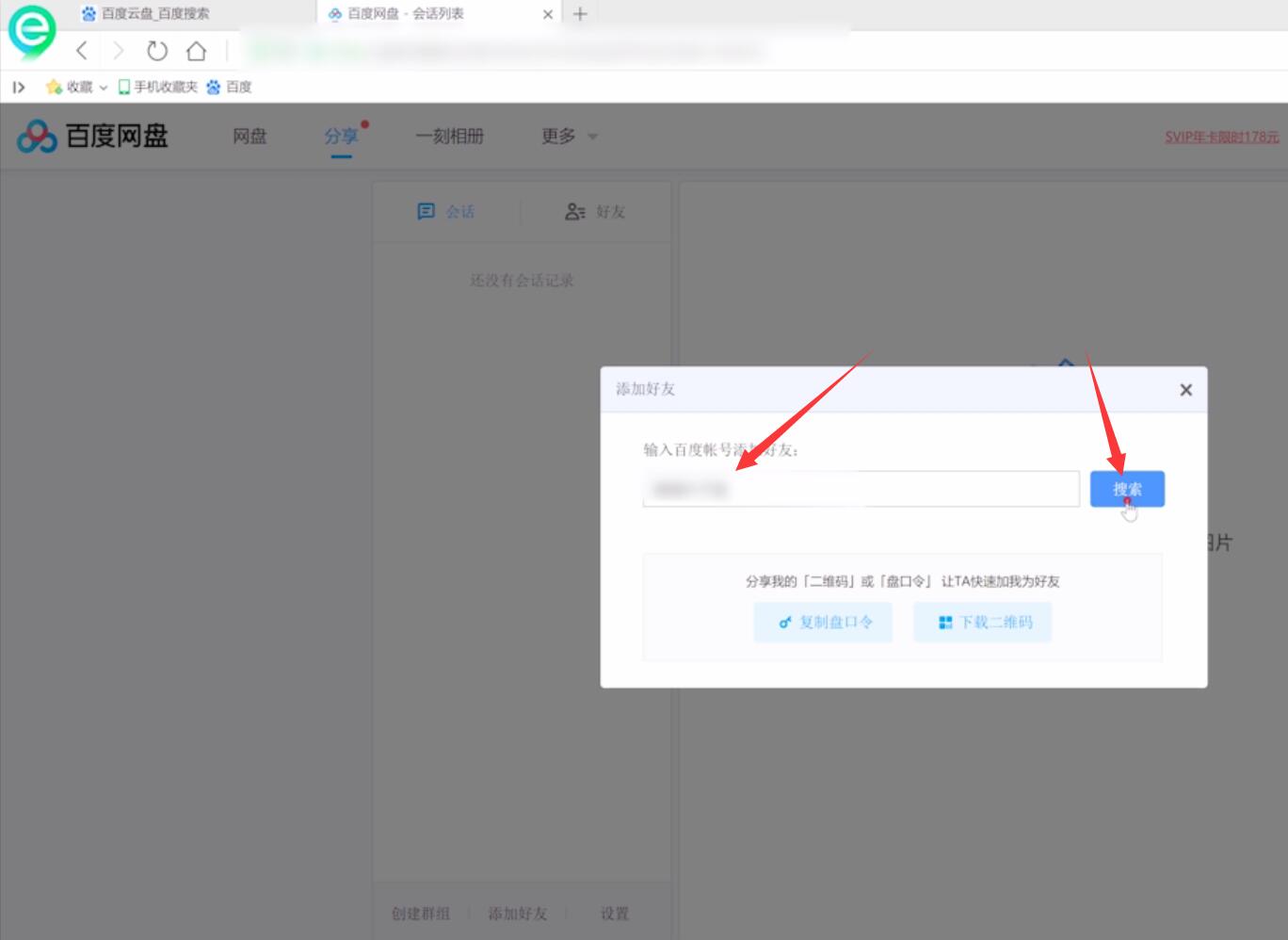The height and width of the screenshot is (940, 1288).
Task: Switch to 会话 tab
Action: pos(446,212)
